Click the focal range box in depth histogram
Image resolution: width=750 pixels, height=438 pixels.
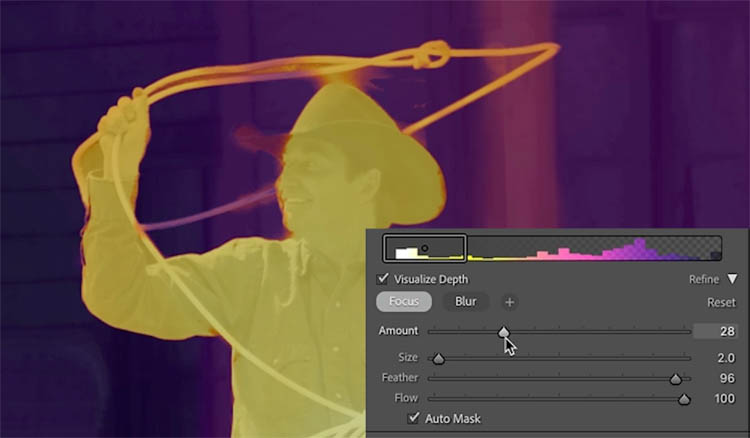coord(425,248)
